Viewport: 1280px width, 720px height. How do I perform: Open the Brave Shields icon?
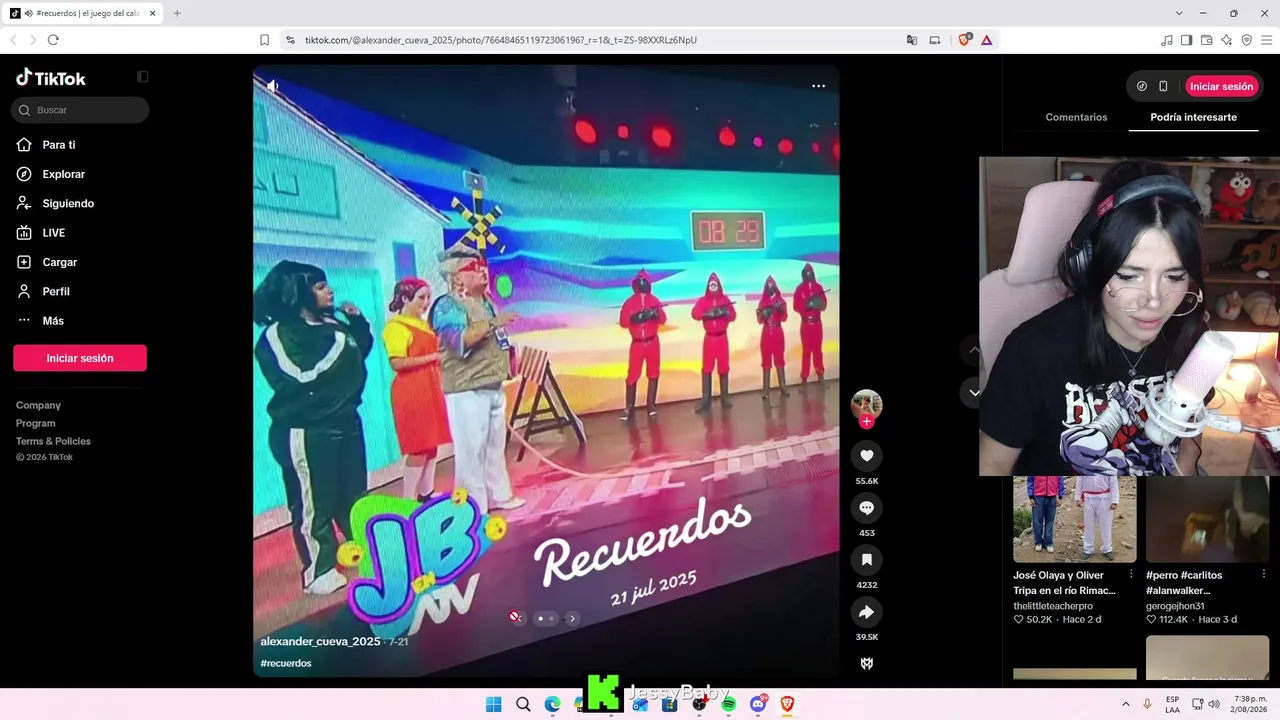(964, 40)
